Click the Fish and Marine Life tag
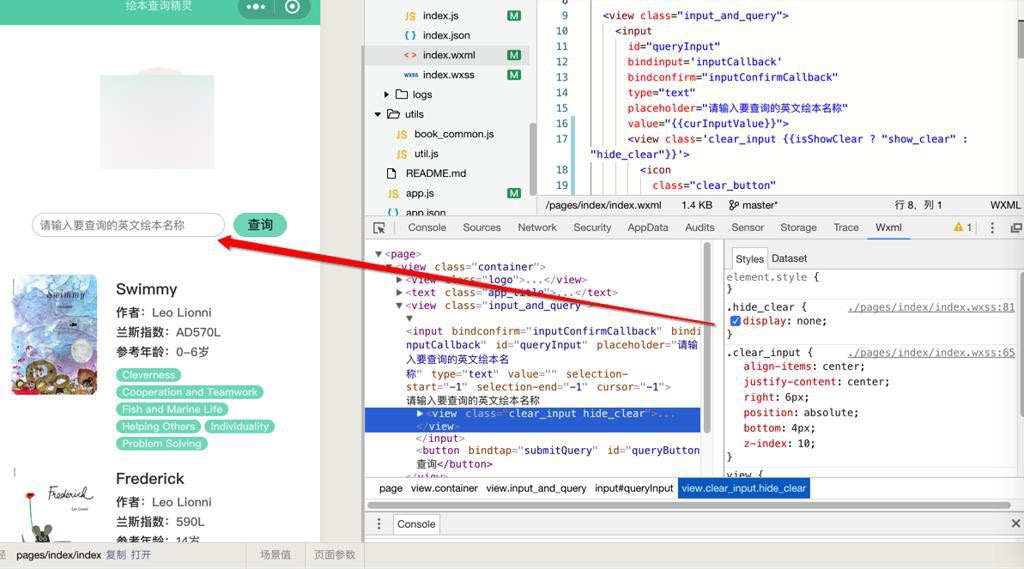Viewport: 1024px width, 569px height. click(x=172, y=409)
